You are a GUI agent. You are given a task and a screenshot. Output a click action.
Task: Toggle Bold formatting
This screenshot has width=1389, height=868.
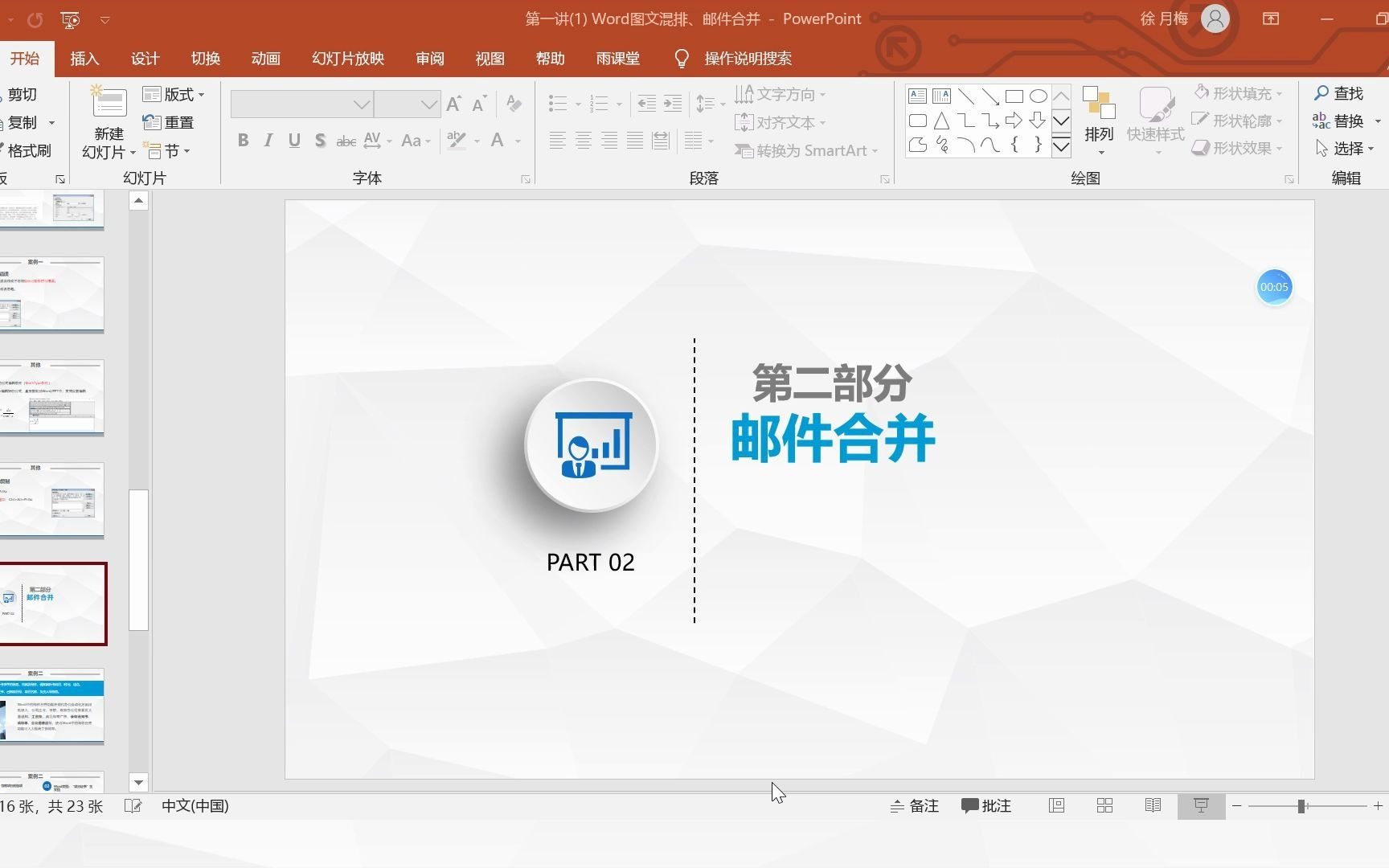pyautogui.click(x=243, y=141)
